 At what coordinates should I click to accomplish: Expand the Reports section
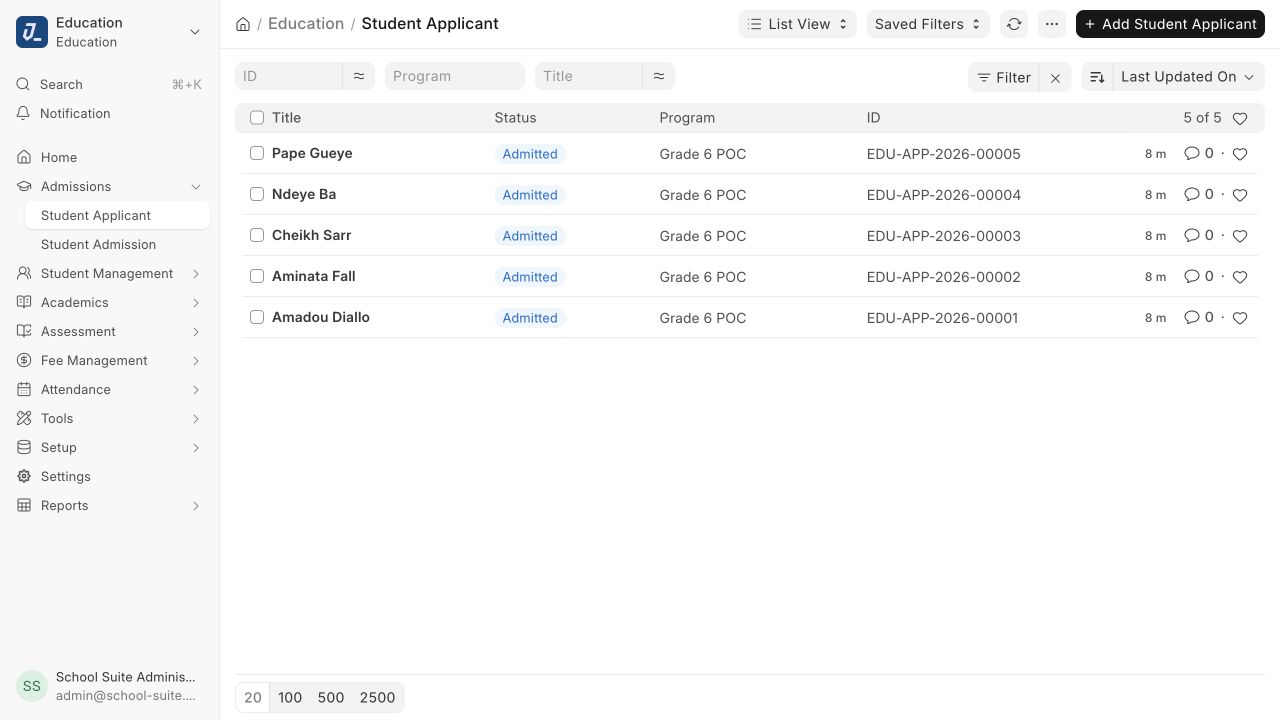196,506
